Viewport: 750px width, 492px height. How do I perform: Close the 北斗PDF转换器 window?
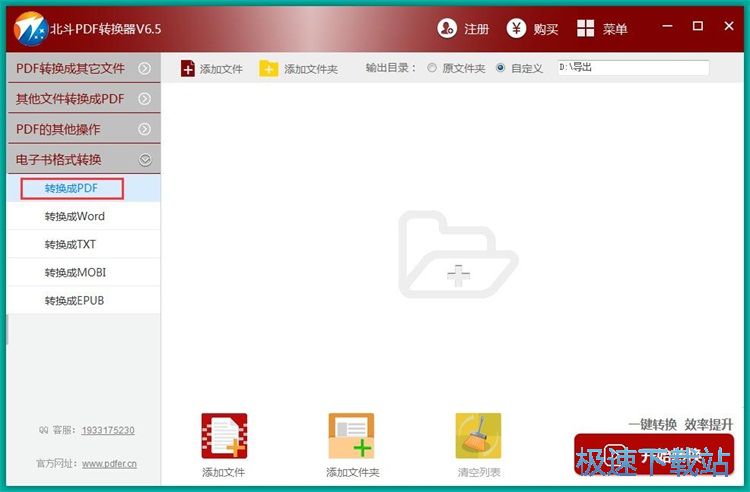(729, 26)
